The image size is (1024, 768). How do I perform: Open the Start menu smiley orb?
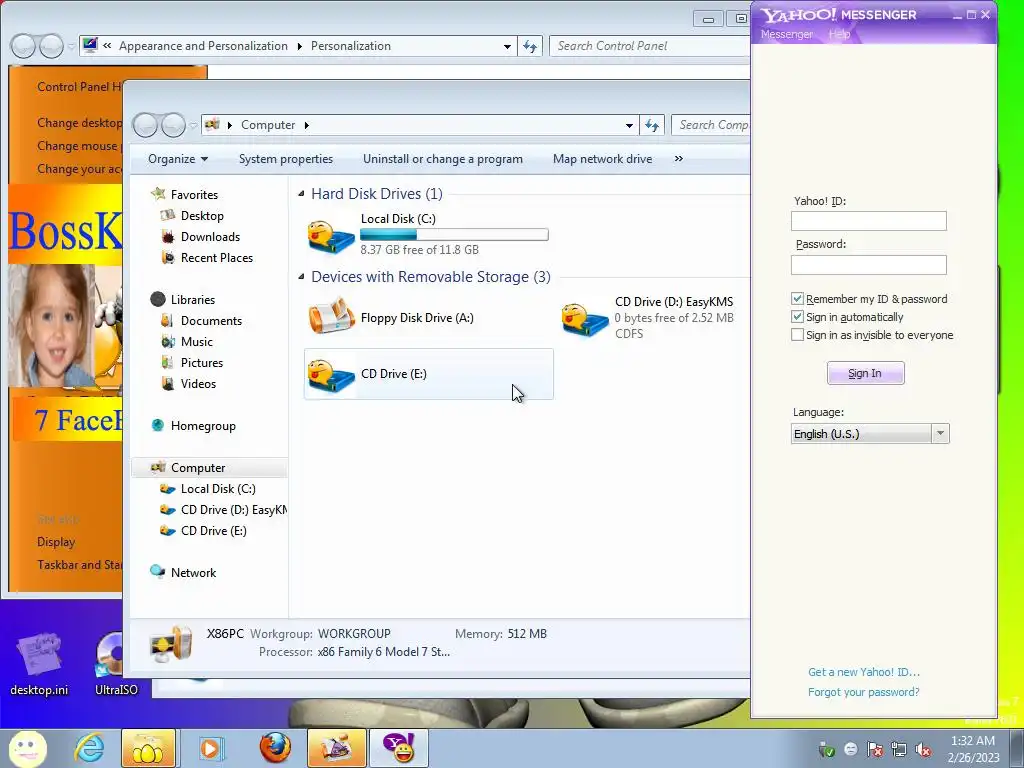(x=27, y=748)
